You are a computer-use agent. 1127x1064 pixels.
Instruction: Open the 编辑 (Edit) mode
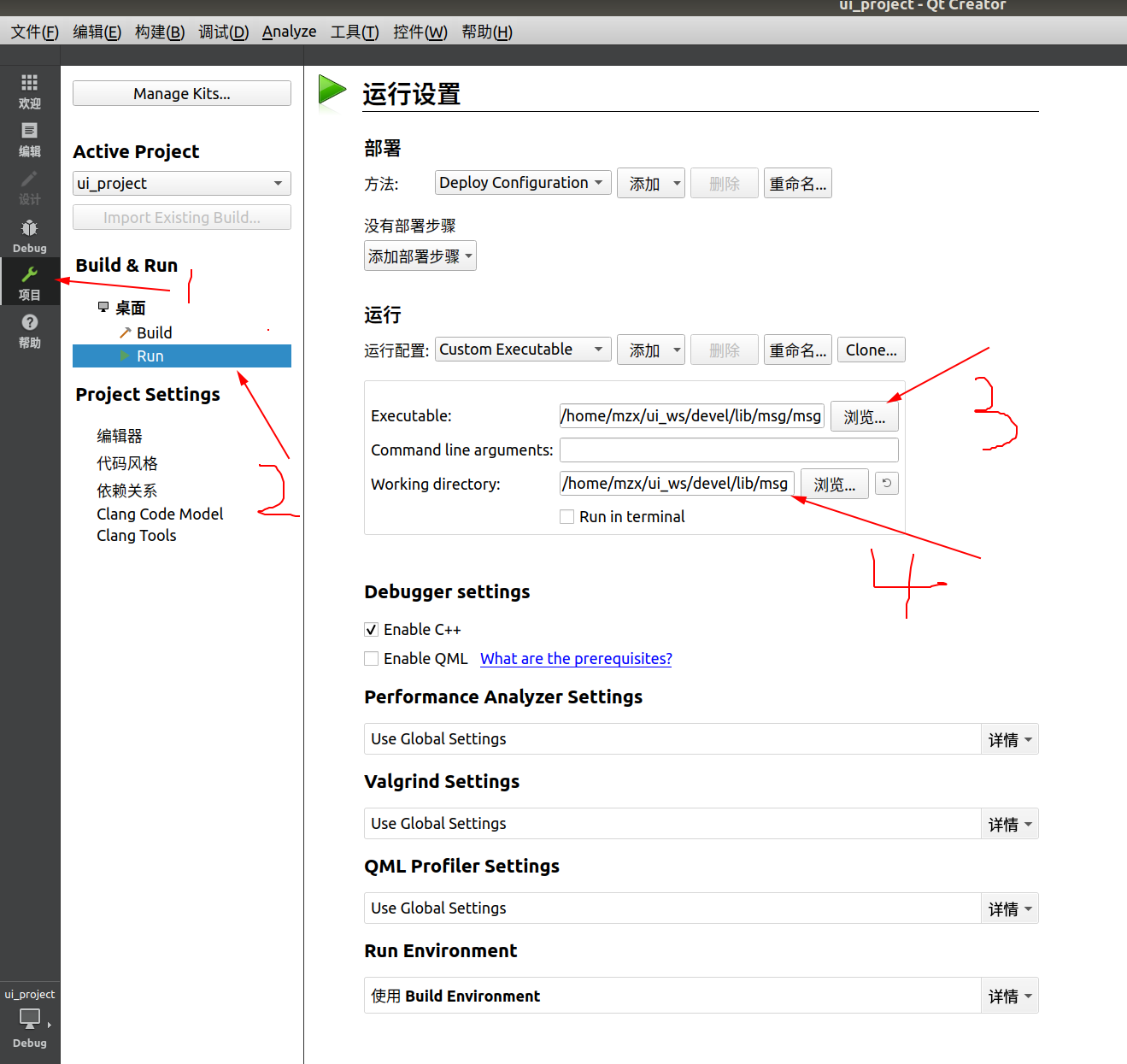click(x=29, y=138)
